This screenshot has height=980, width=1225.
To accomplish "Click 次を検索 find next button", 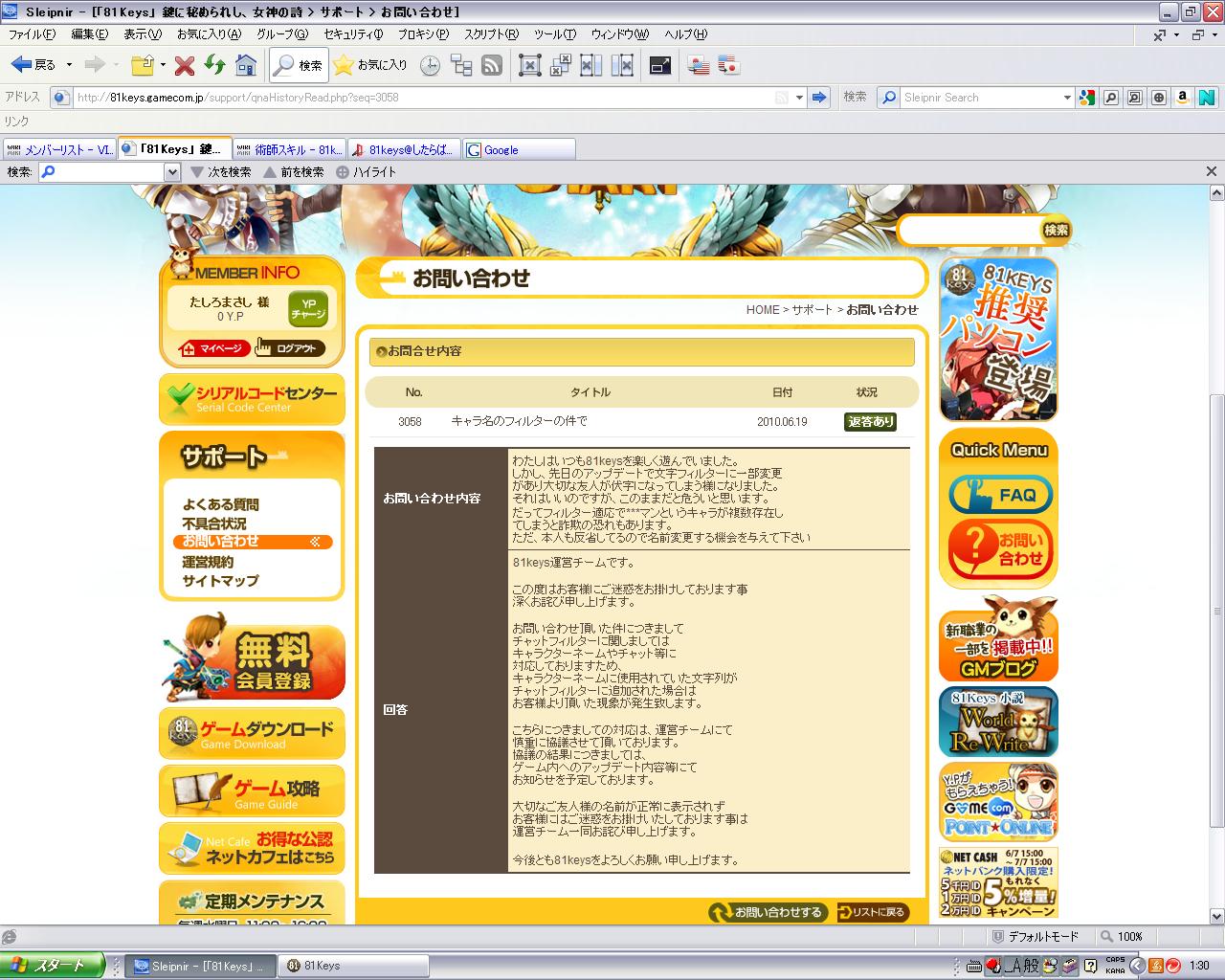I will 220,172.
